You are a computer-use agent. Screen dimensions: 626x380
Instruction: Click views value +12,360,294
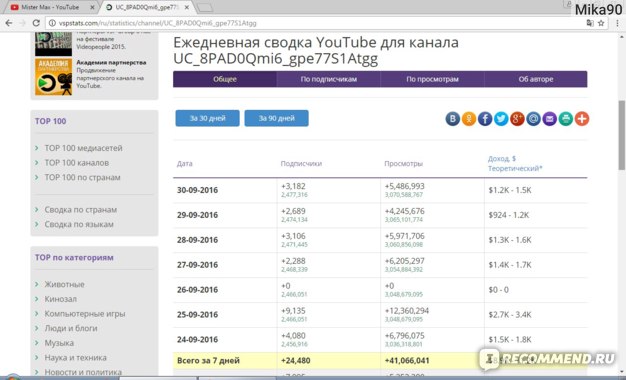click(x=406, y=311)
